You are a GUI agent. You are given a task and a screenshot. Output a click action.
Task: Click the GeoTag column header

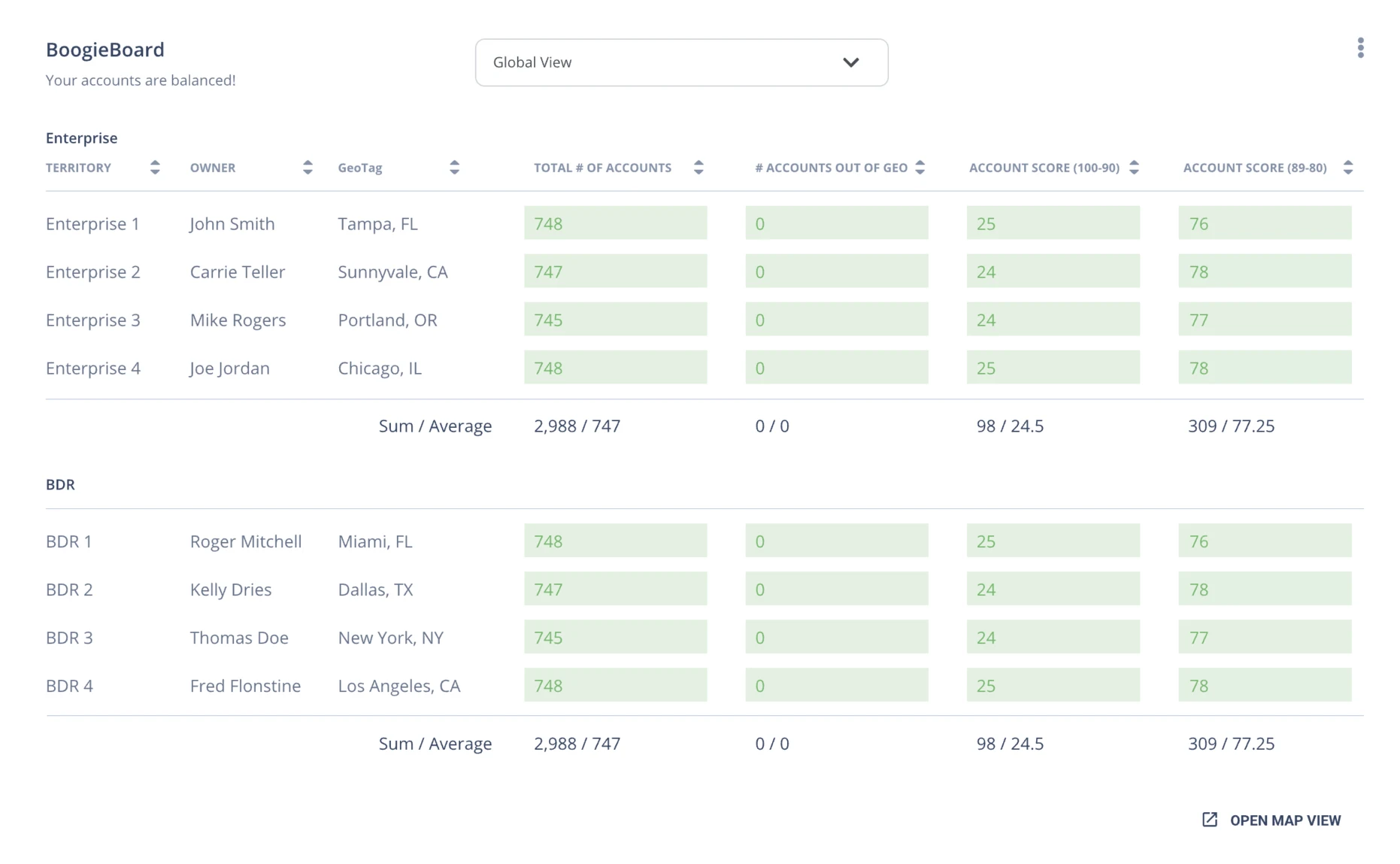click(360, 168)
